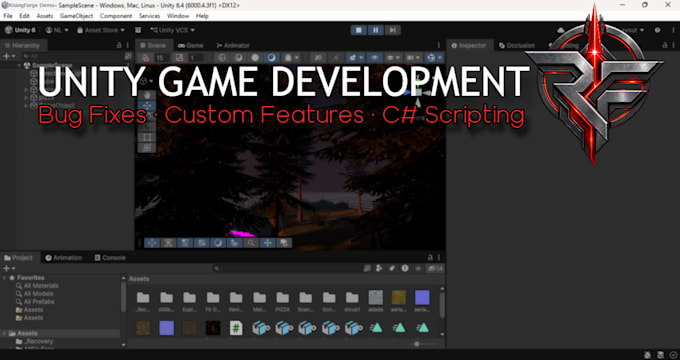The image size is (680, 360).
Task: Open the Unity VCS dropdown
Action: [x=172, y=30]
